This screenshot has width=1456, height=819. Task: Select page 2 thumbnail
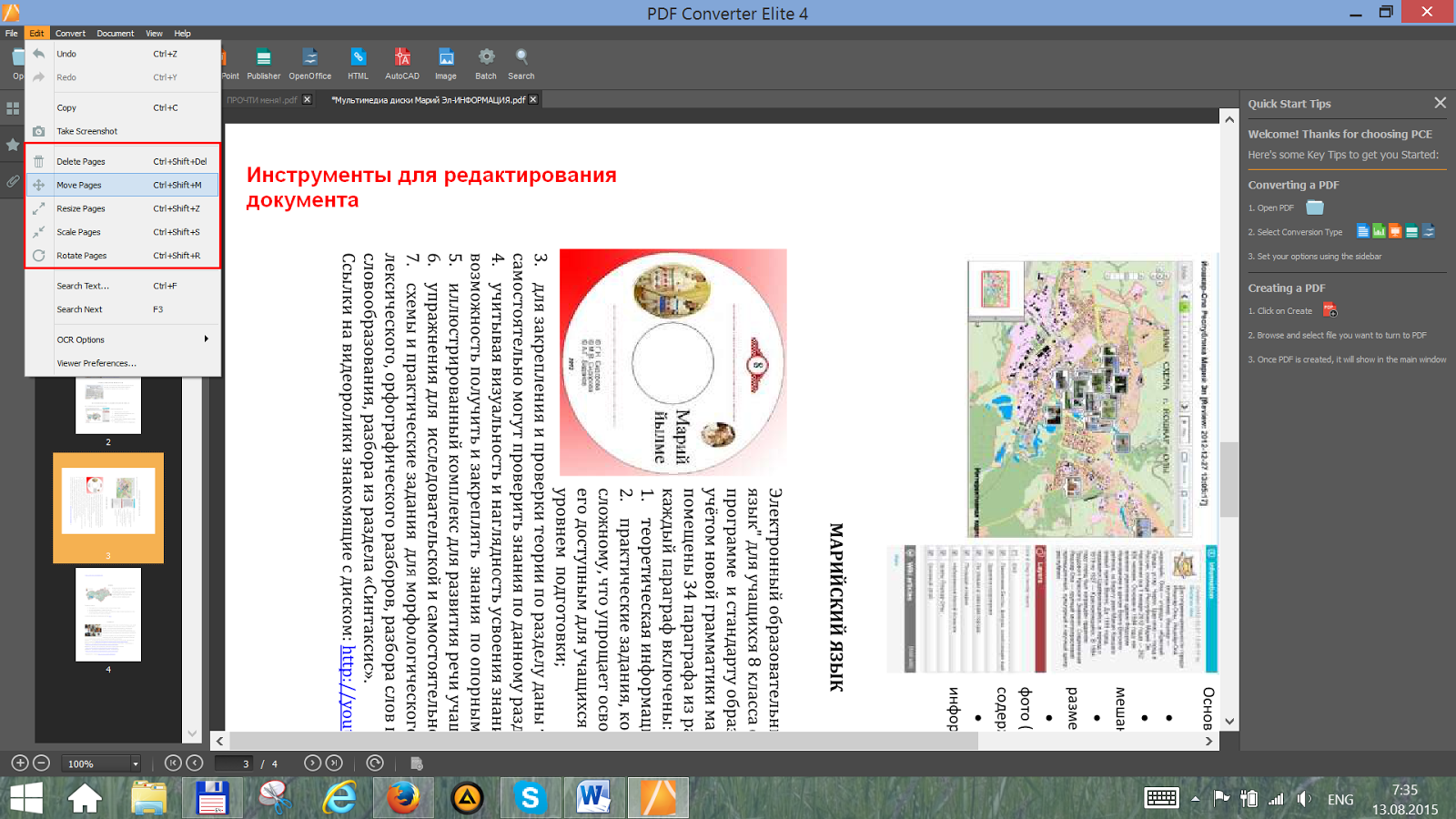108,407
